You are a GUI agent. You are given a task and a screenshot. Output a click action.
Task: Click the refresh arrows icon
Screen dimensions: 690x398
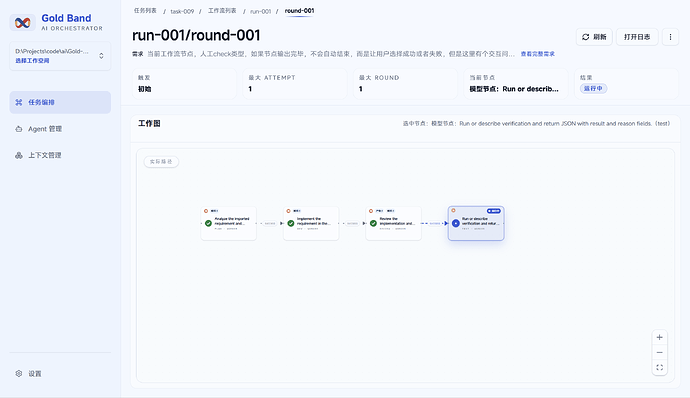pyautogui.click(x=586, y=37)
